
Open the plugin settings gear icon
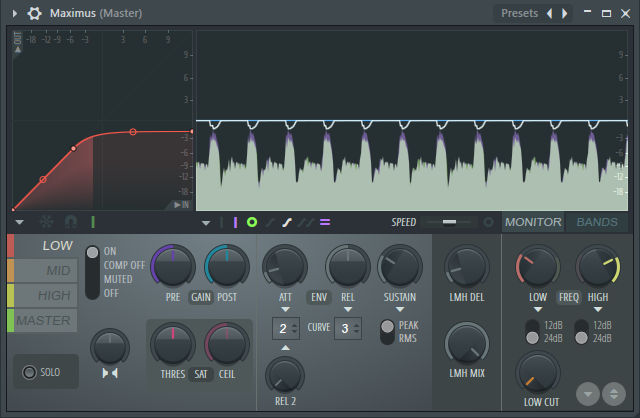coord(34,13)
